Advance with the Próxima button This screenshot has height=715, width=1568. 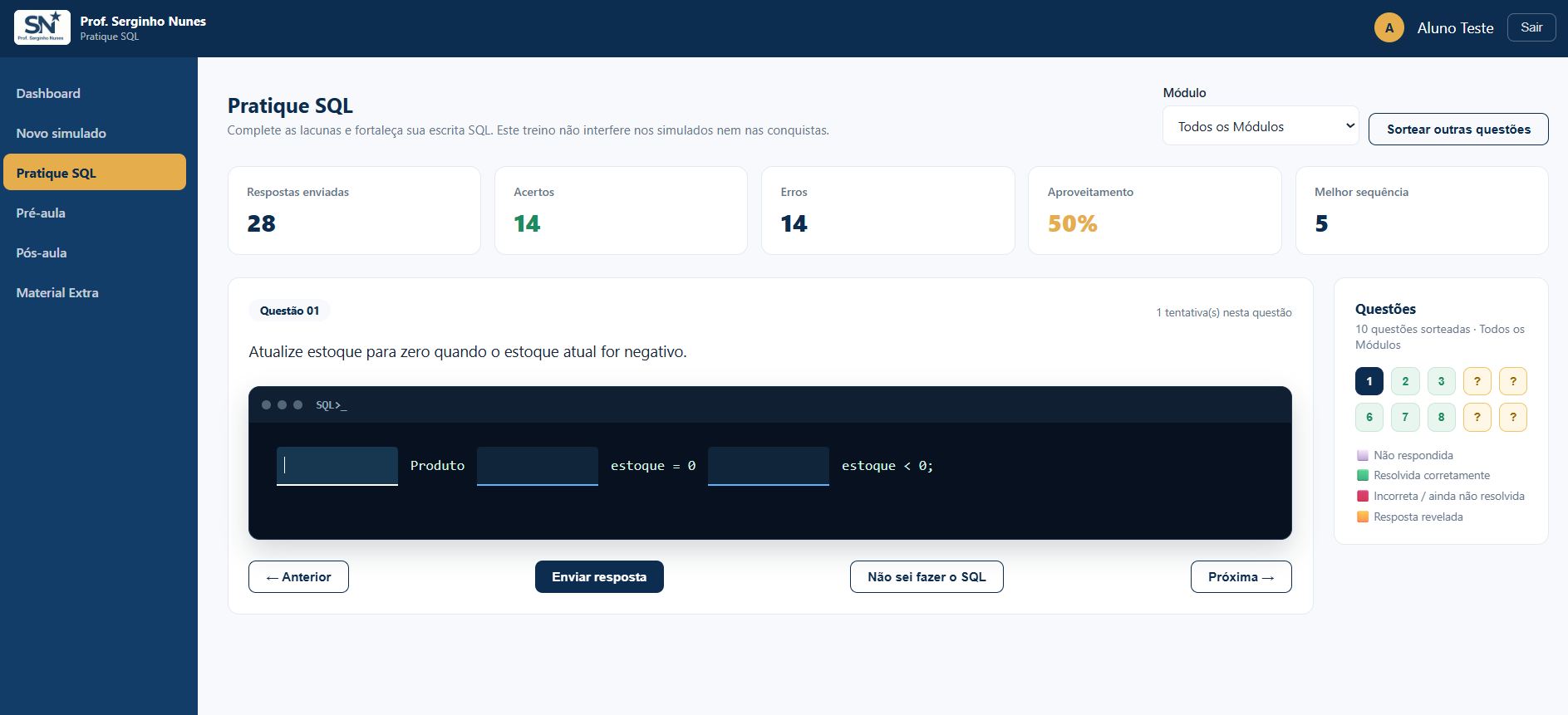[x=1241, y=576]
